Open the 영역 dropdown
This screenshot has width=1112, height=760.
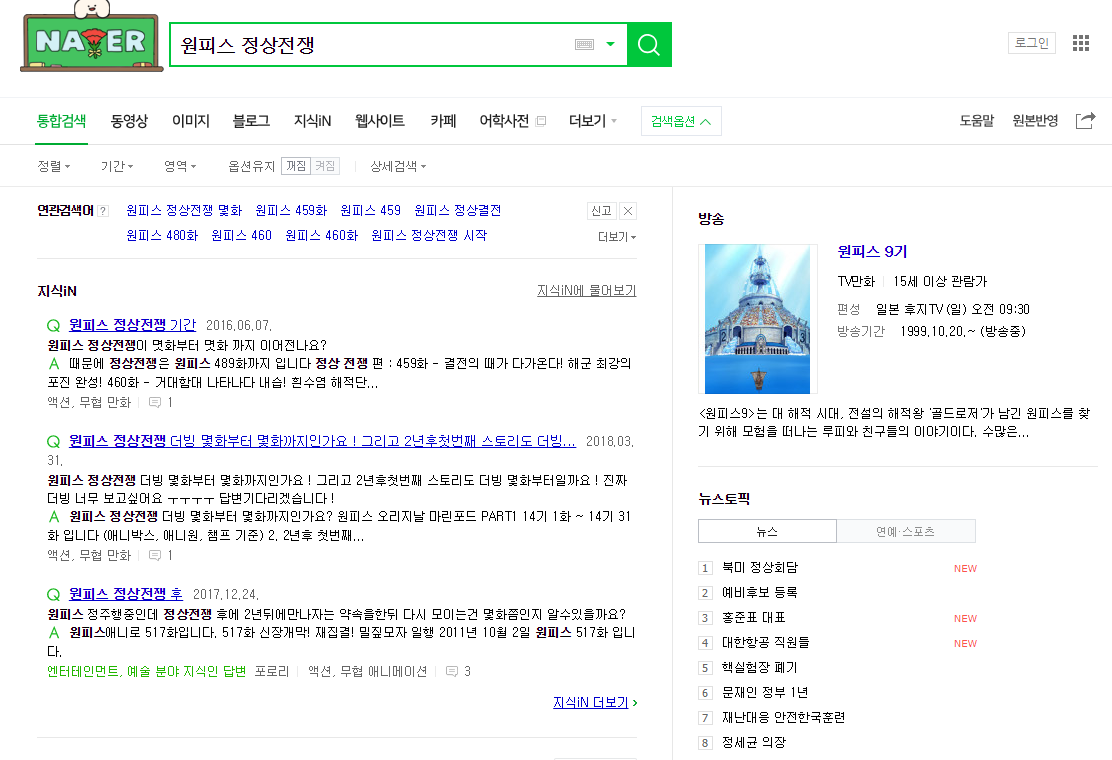click(x=180, y=166)
